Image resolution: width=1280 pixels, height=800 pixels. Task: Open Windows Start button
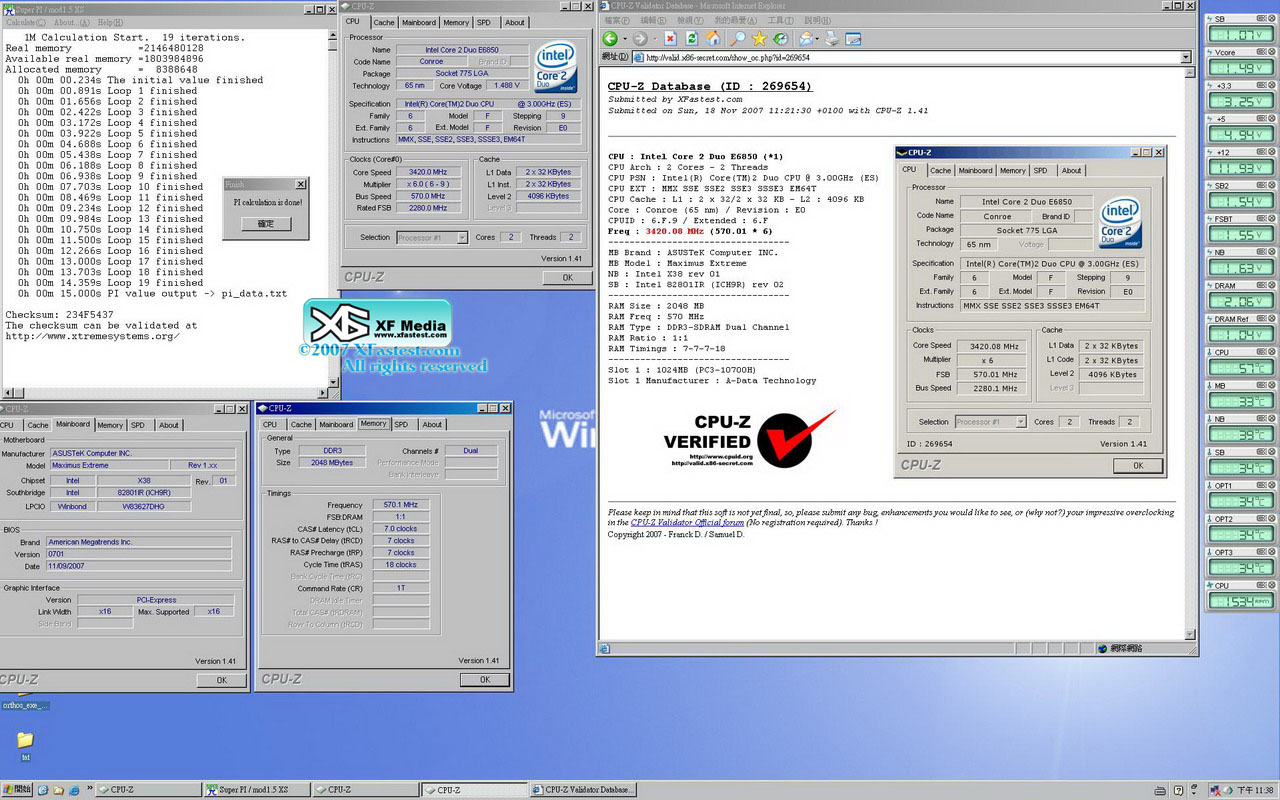point(17,790)
